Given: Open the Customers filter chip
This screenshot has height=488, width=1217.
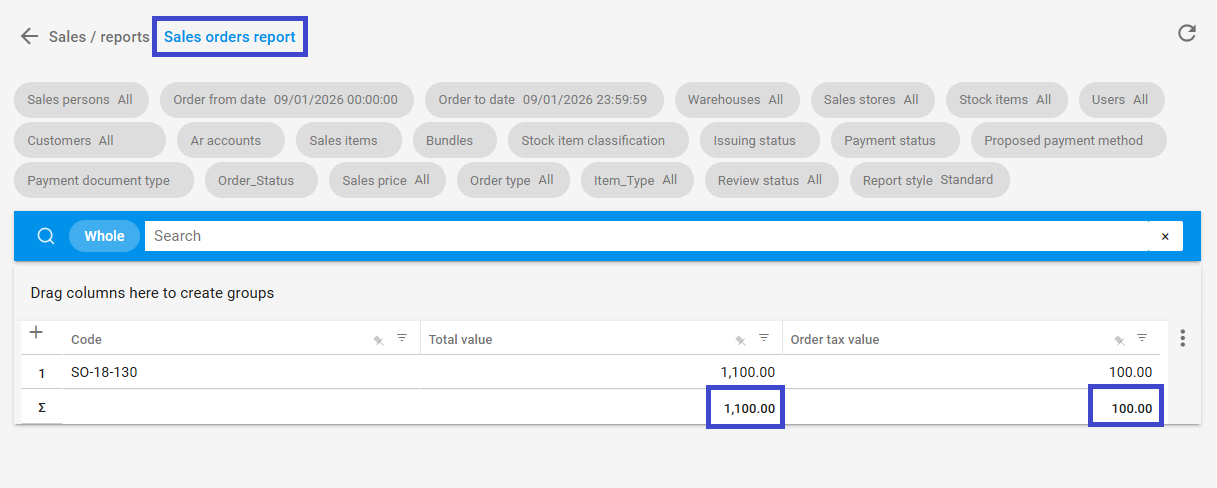Looking at the screenshot, I should [x=90, y=140].
